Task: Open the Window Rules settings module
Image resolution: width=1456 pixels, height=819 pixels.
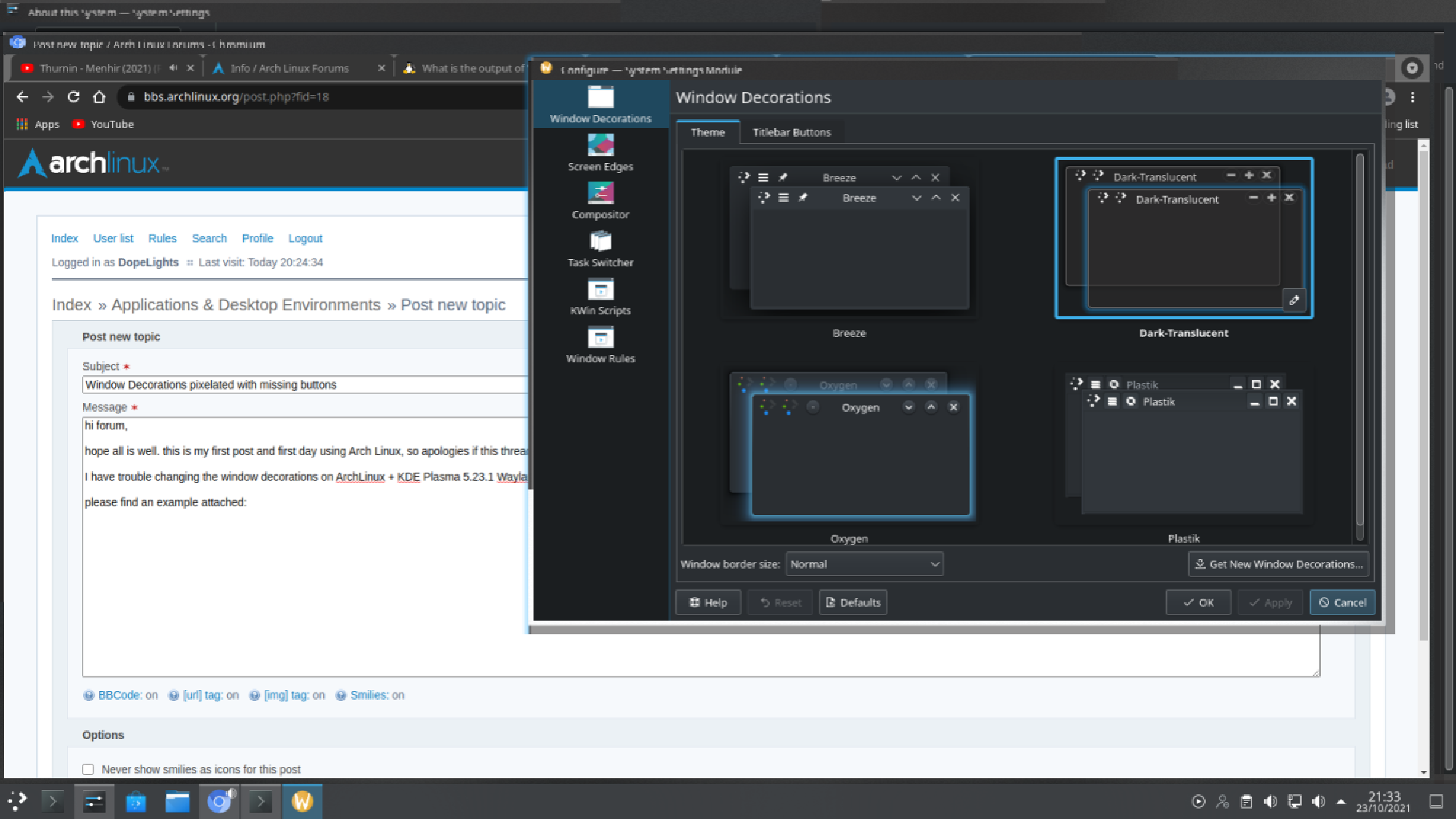Action: [600, 345]
